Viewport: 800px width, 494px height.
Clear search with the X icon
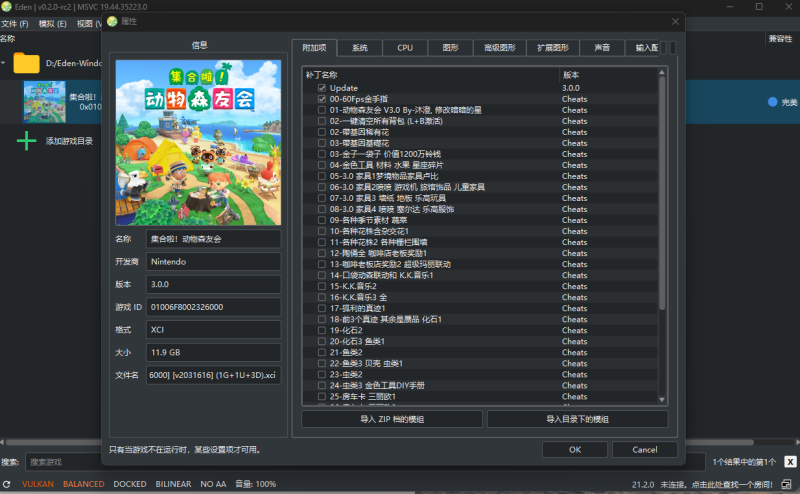pos(790,462)
